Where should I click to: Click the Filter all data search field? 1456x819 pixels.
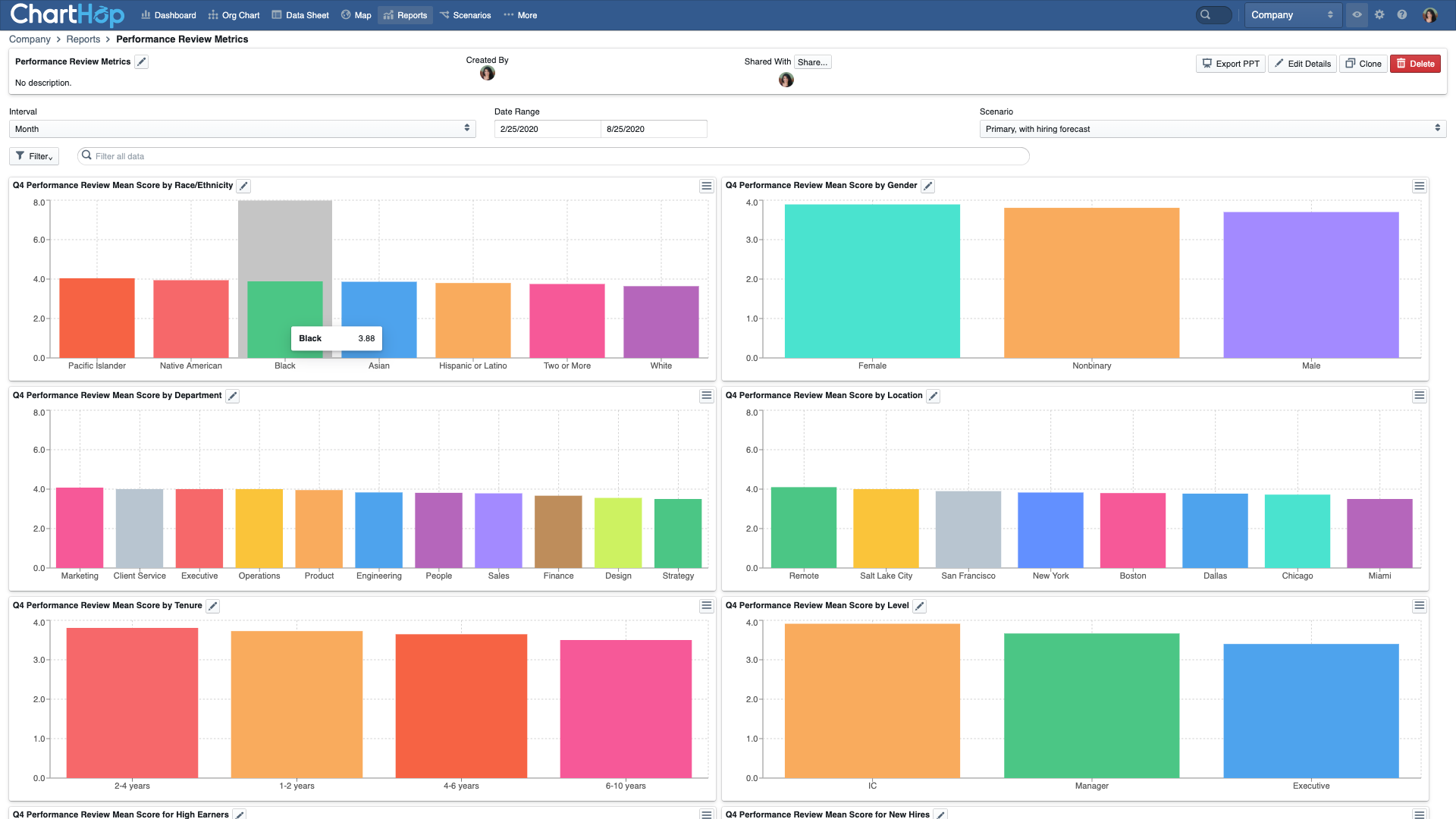click(554, 156)
